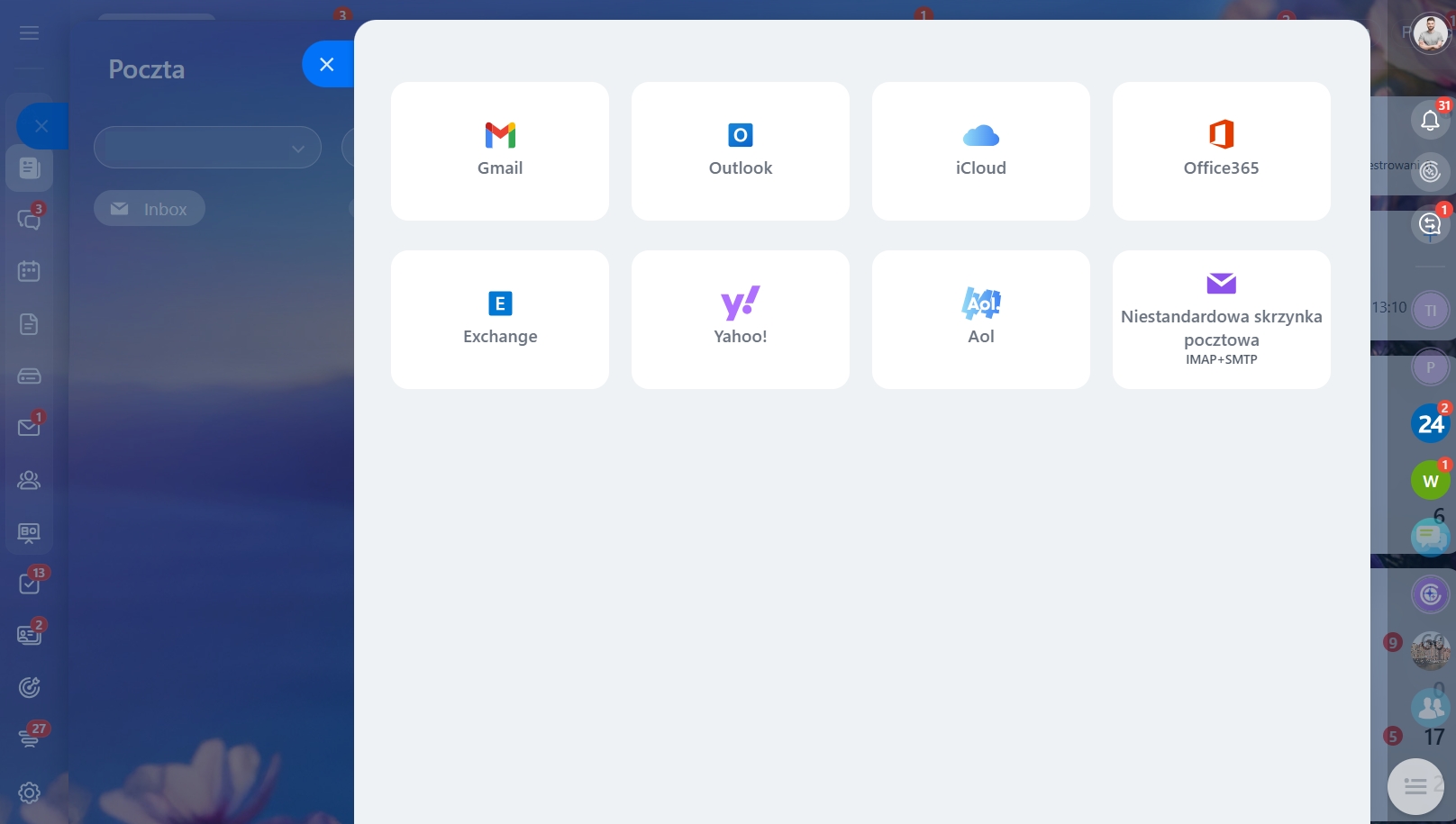Image resolution: width=1456 pixels, height=824 pixels.
Task: Open the sidebar icon with 27 badge
Action: [29, 738]
